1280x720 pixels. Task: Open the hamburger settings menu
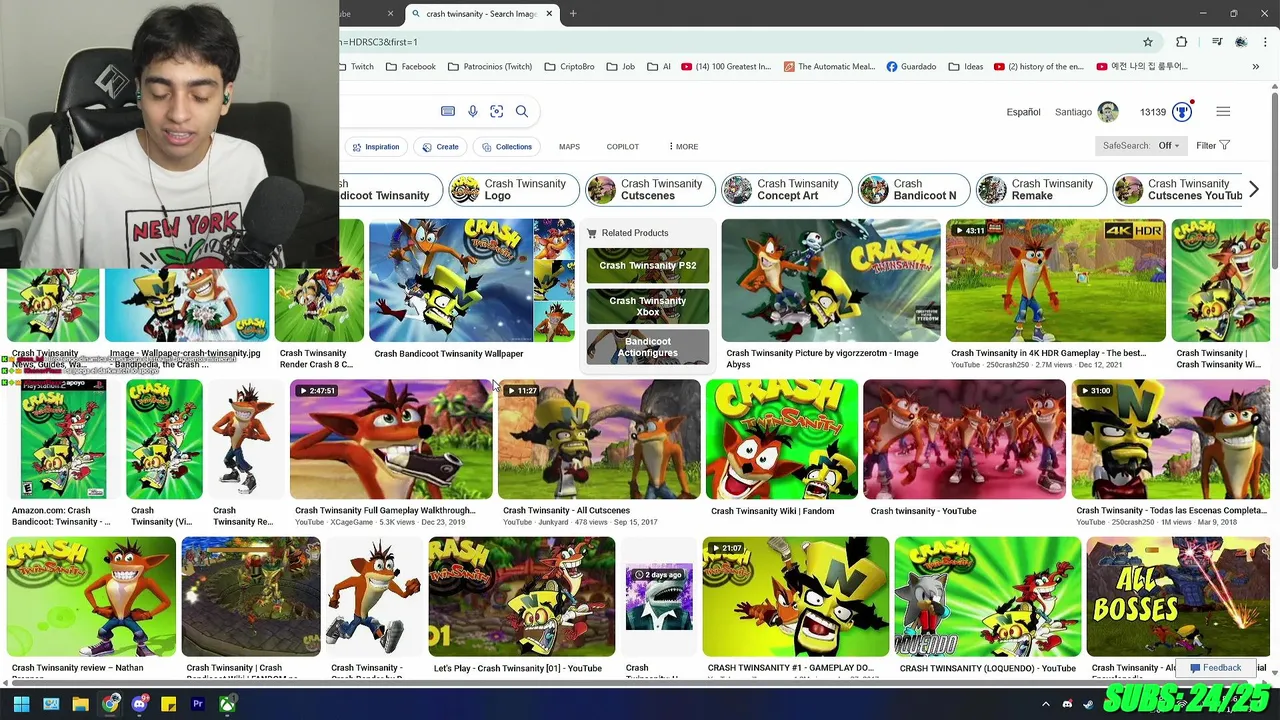(x=1223, y=112)
